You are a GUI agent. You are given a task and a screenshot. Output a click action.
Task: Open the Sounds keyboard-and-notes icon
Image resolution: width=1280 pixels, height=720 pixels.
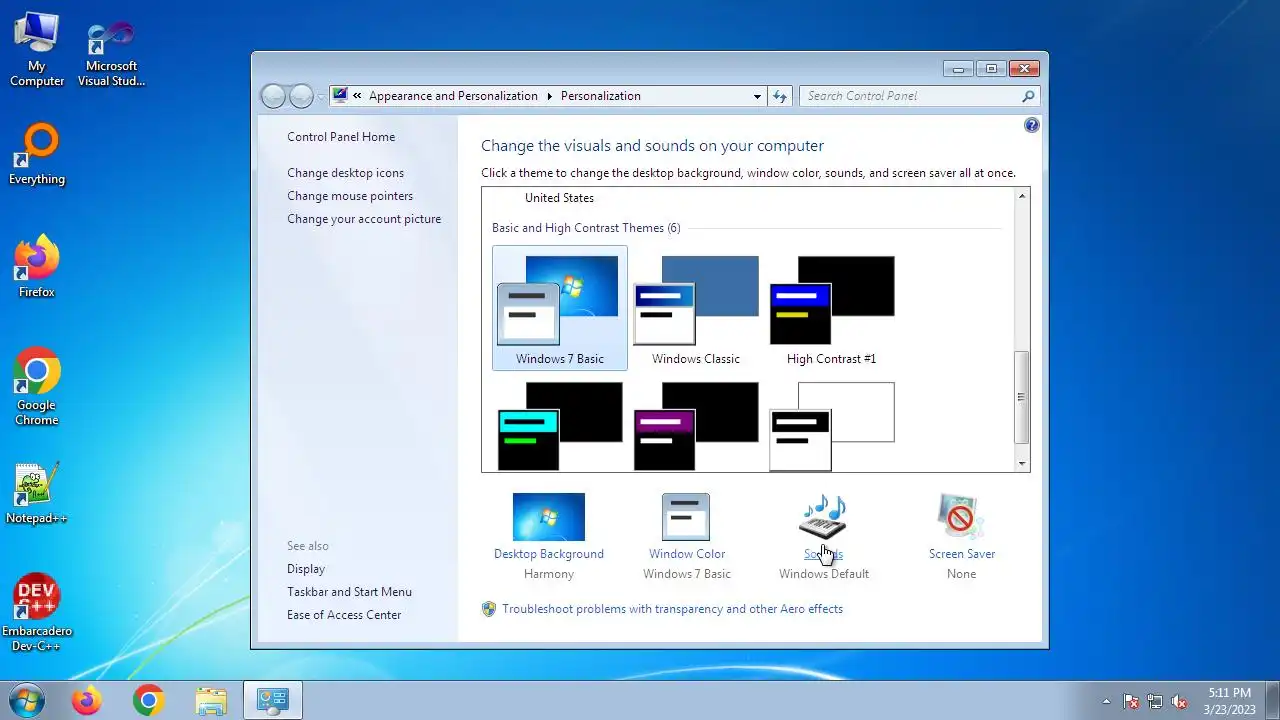click(824, 517)
